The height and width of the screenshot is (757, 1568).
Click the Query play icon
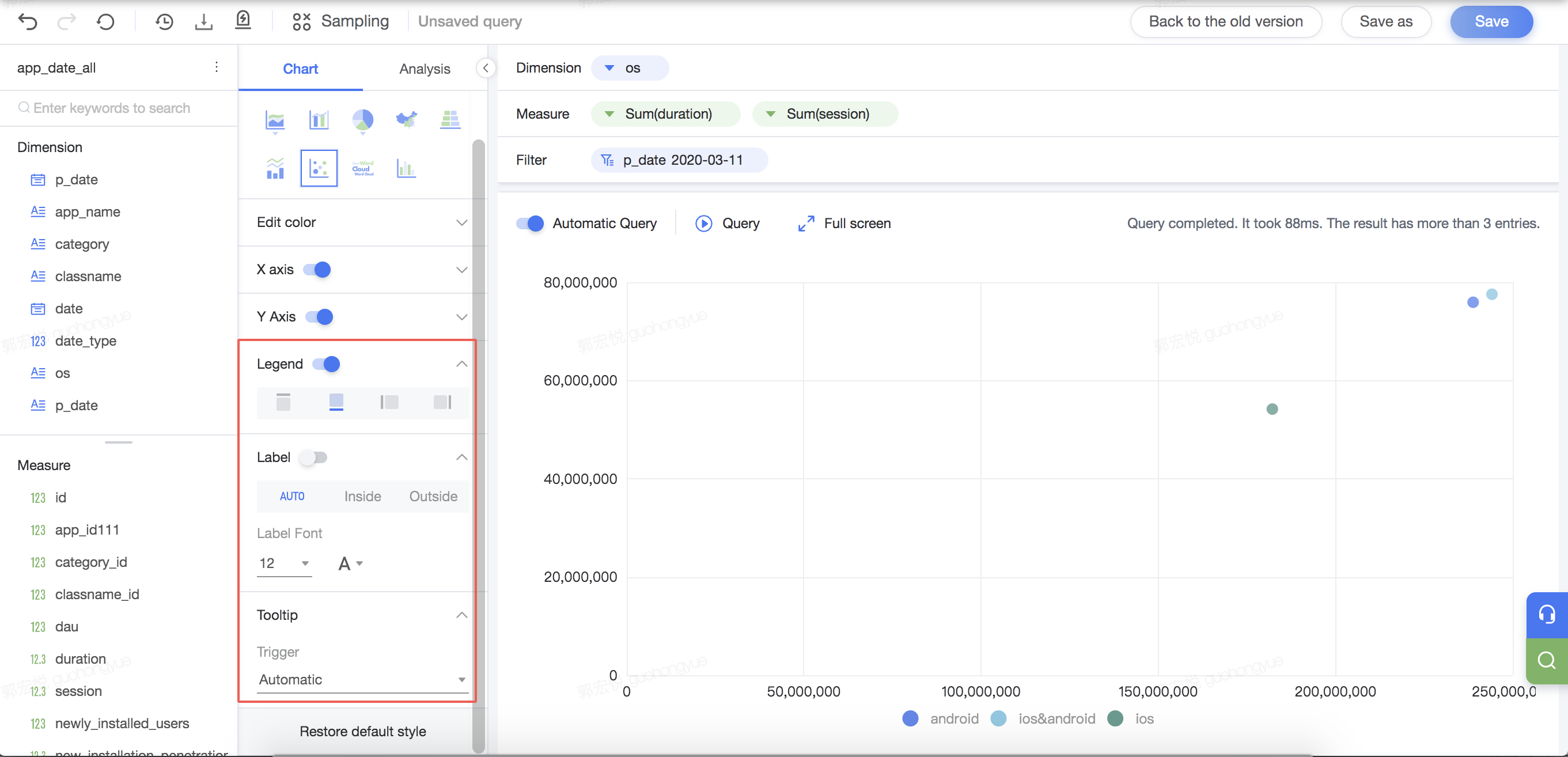pos(704,224)
